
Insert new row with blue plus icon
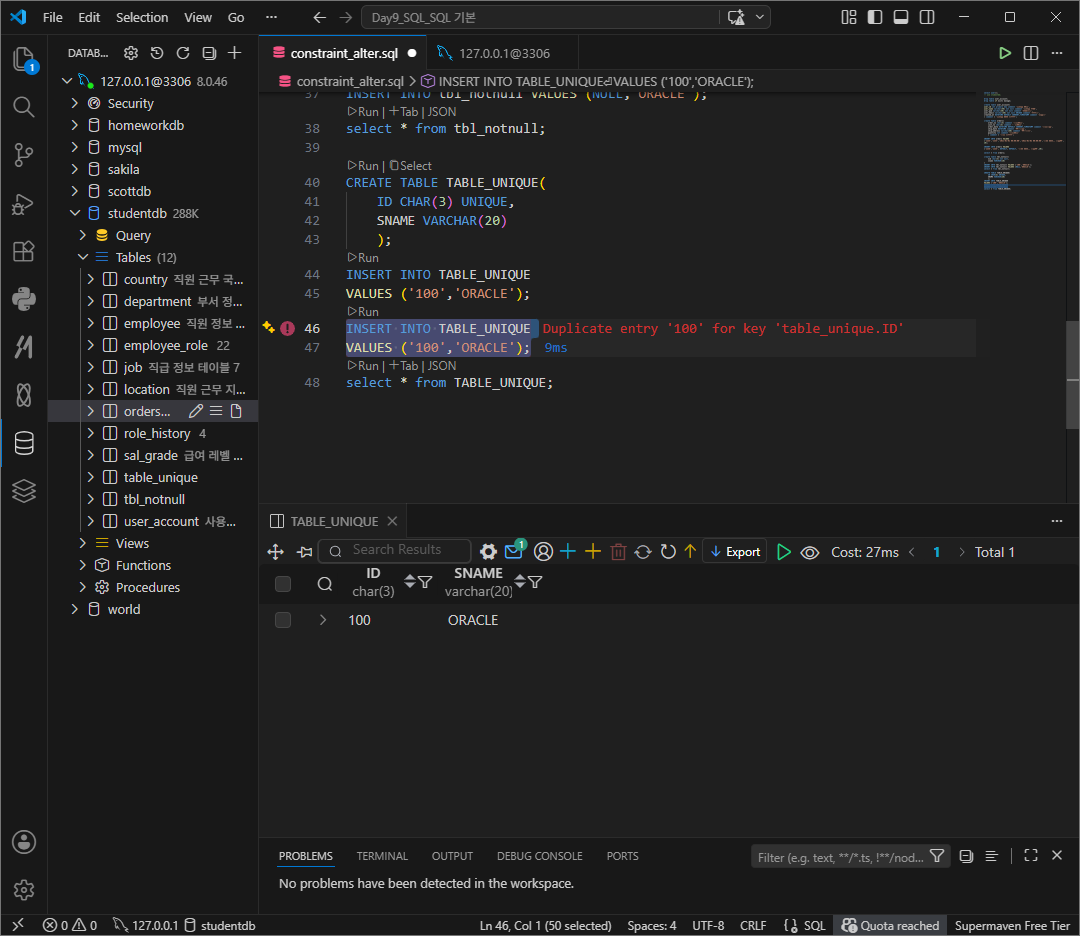coord(568,552)
